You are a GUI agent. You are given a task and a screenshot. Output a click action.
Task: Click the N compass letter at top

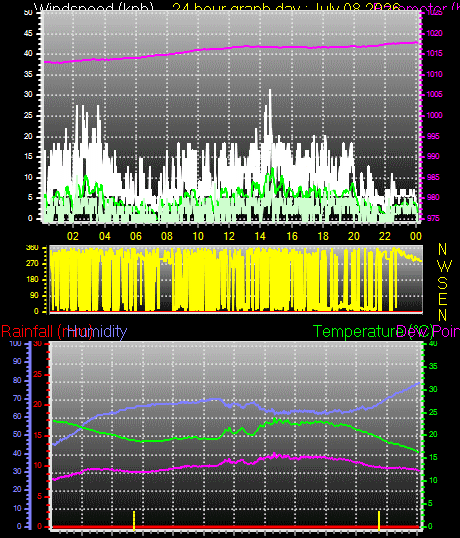(442, 249)
